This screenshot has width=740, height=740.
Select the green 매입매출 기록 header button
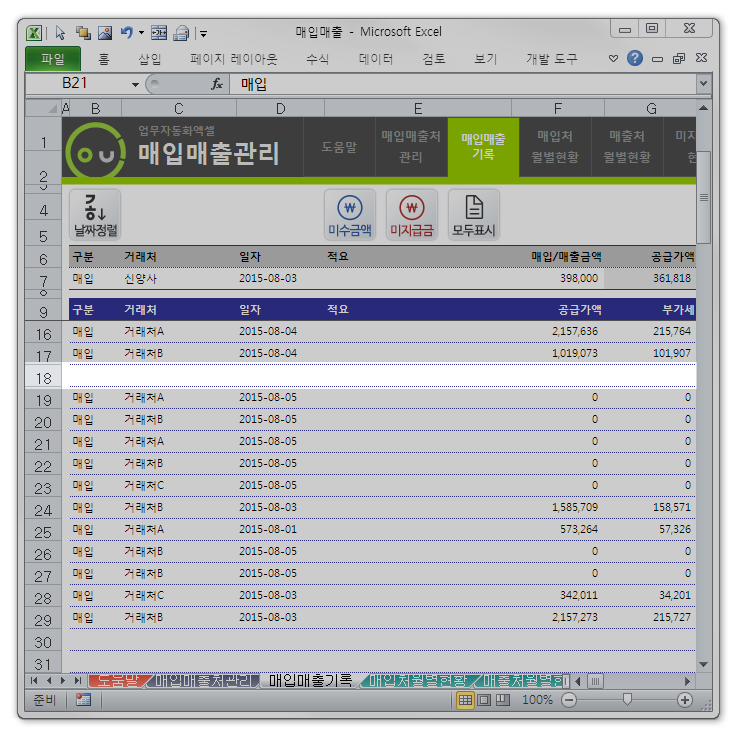pos(483,147)
